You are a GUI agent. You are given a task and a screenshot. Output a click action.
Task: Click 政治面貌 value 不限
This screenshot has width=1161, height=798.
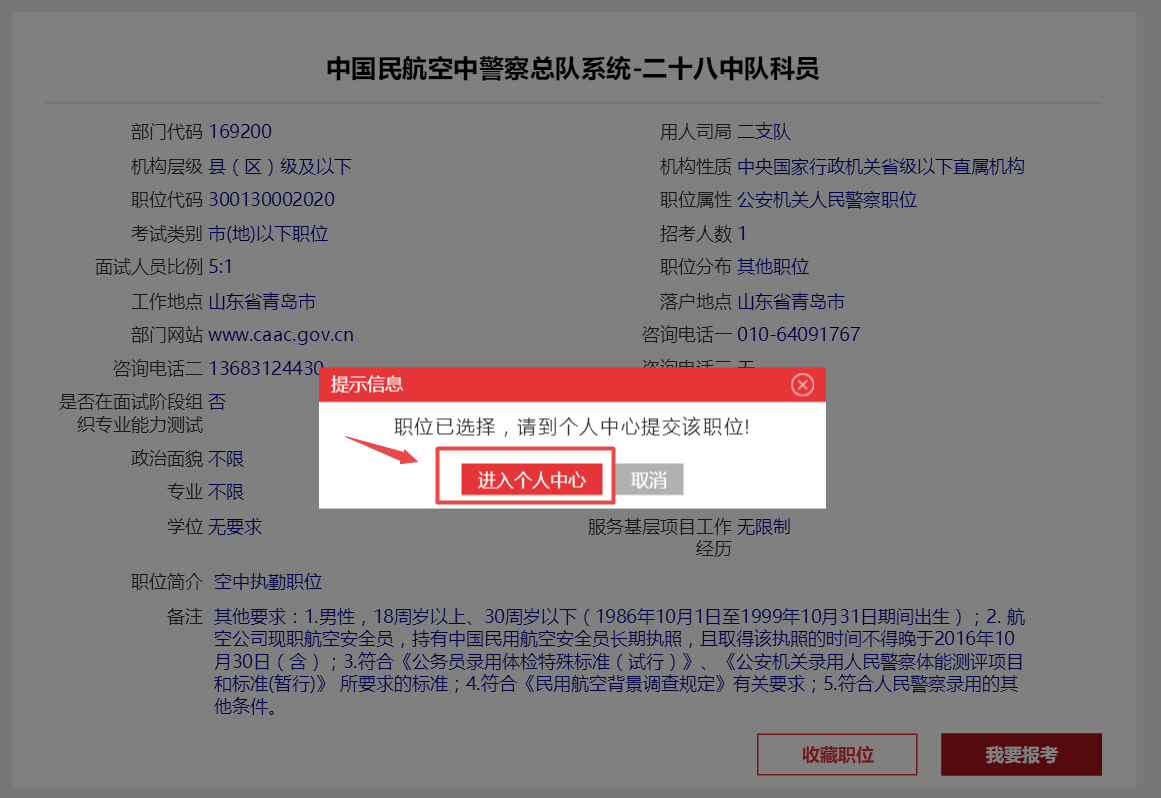click(x=226, y=458)
